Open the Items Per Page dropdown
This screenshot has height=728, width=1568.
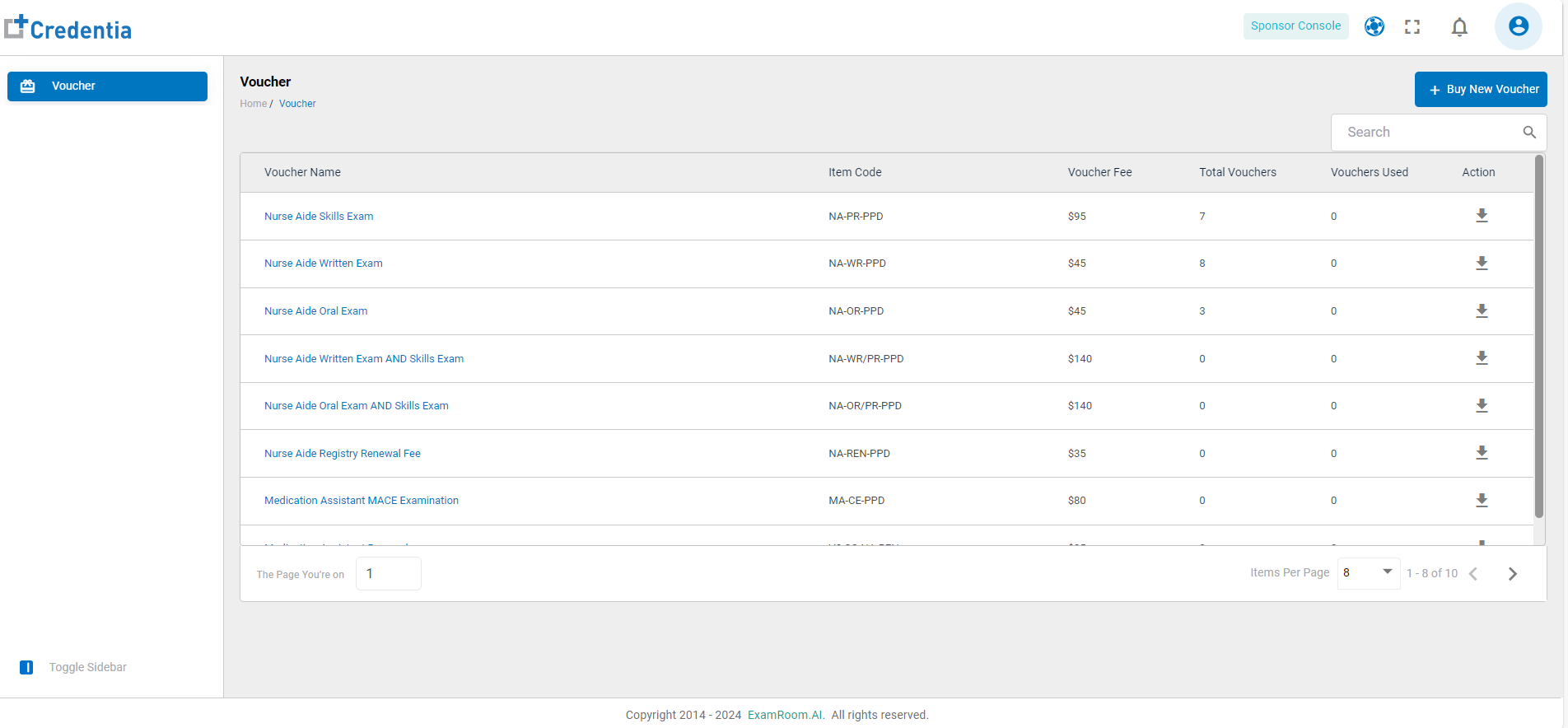click(1368, 572)
